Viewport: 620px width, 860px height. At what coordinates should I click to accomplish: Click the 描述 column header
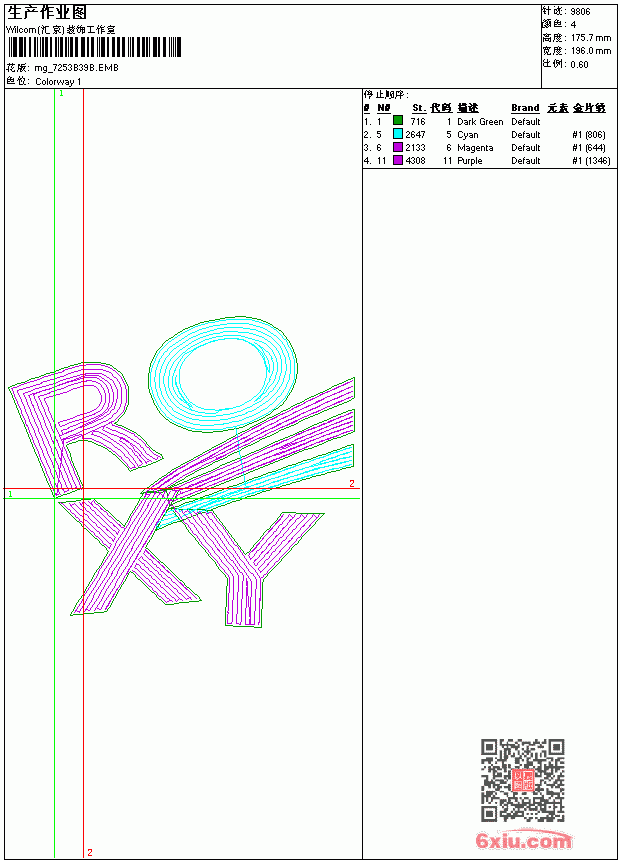click(x=468, y=108)
